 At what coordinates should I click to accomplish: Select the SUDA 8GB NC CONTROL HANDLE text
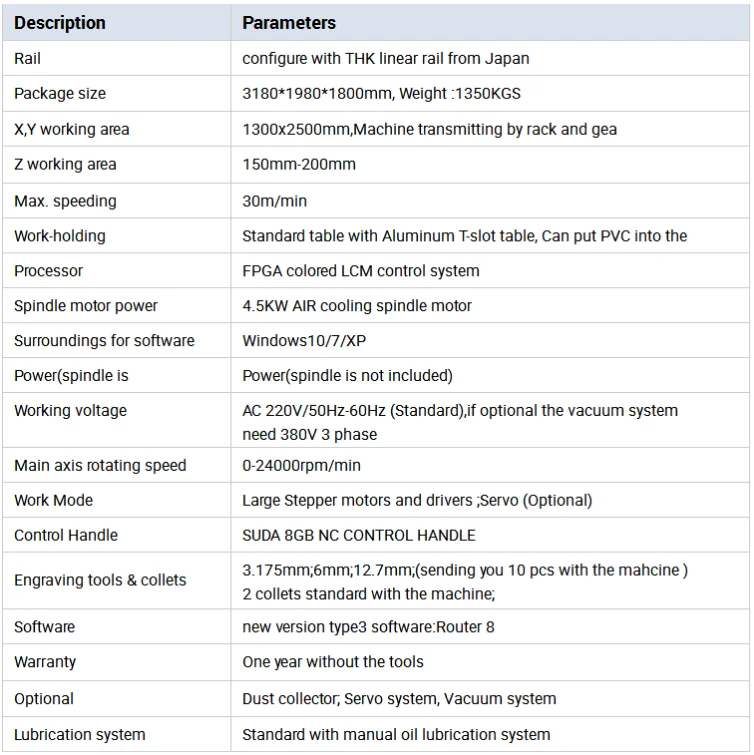tap(359, 535)
